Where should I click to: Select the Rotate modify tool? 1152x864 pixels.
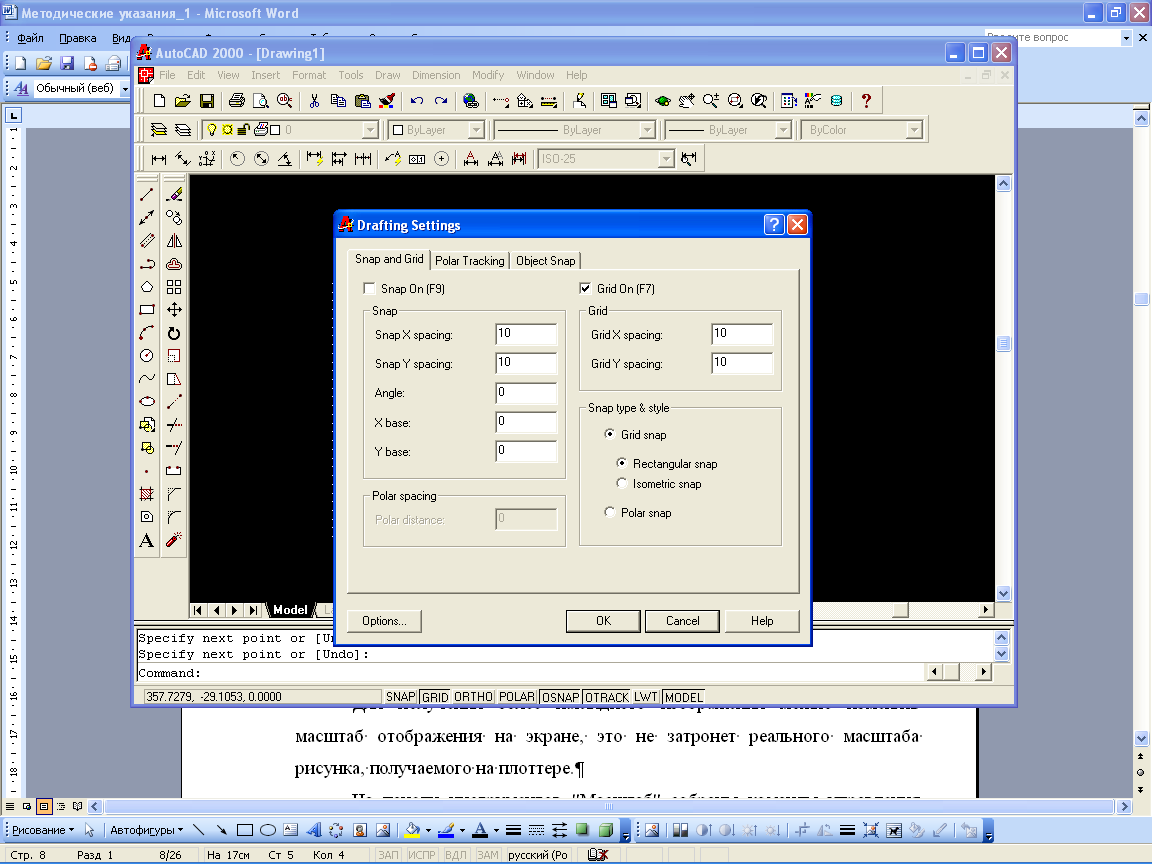(174, 333)
